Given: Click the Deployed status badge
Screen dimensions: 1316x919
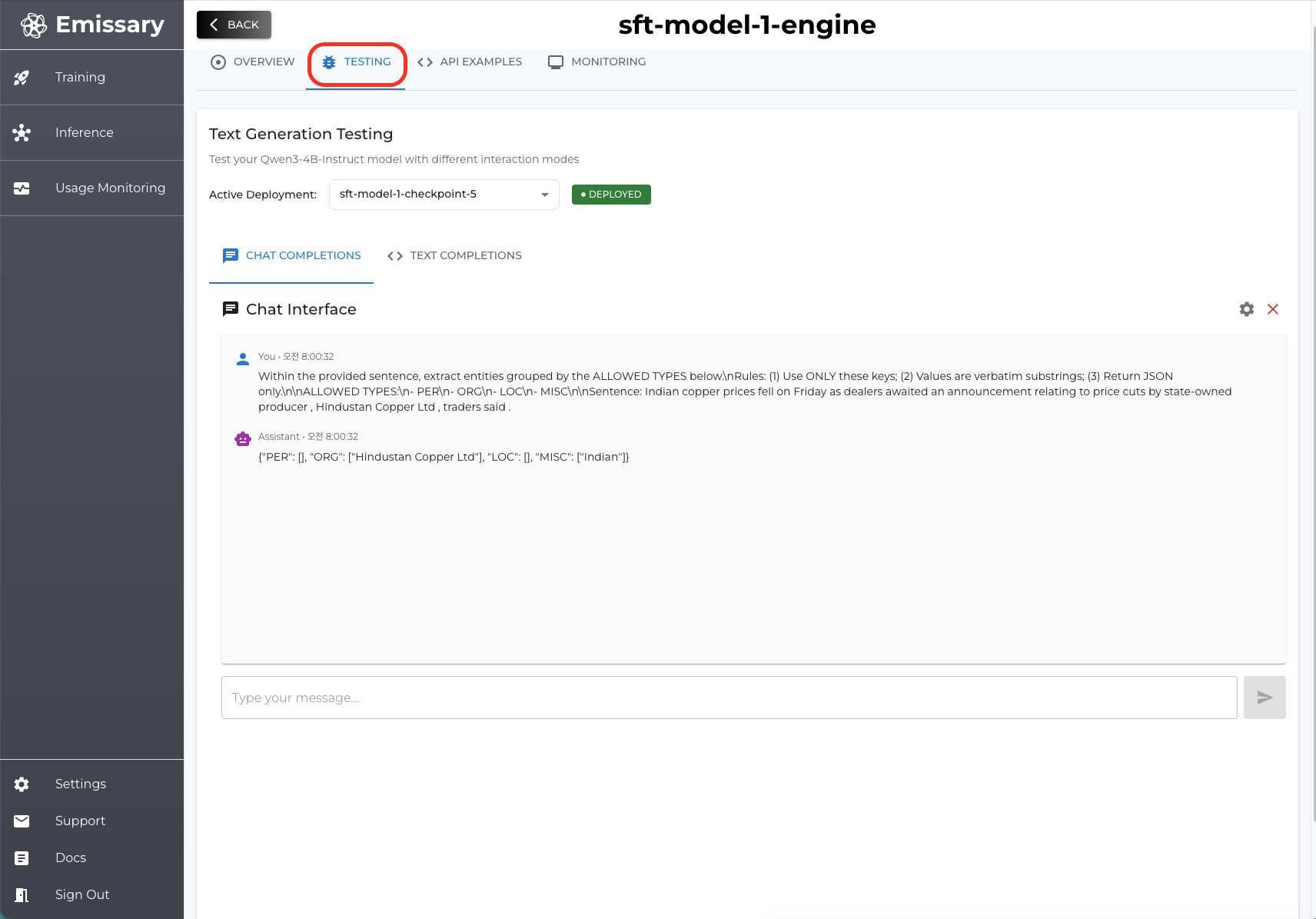Looking at the screenshot, I should pyautogui.click(x=611, y=195).
